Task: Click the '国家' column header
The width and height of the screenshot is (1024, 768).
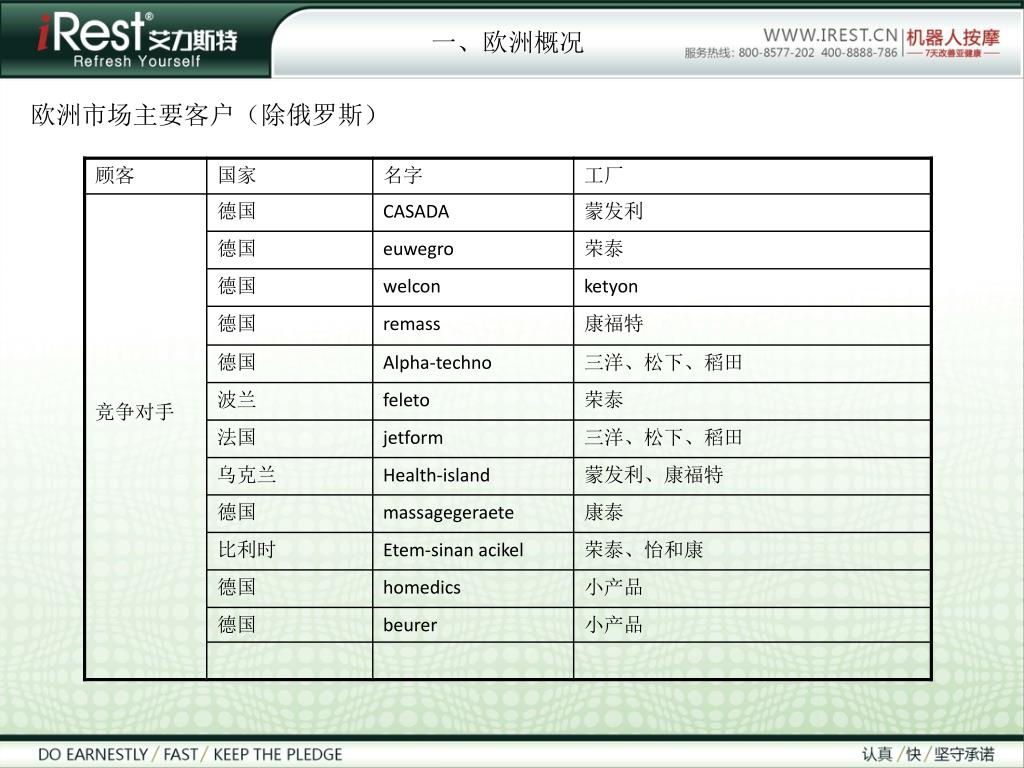Action: pyautogui.click(x=289, y=176)
